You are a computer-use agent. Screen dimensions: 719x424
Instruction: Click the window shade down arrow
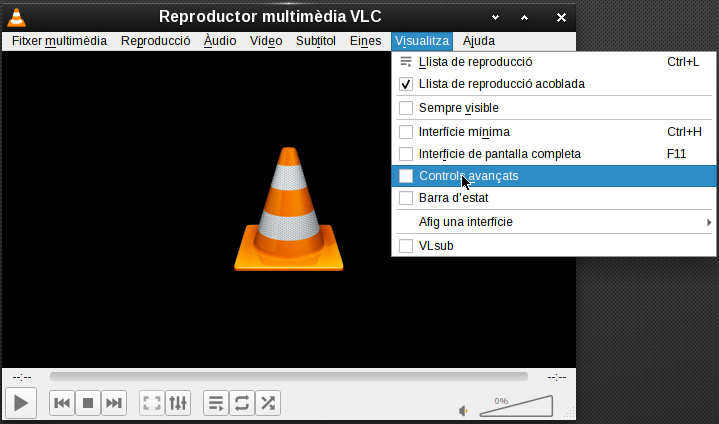[x=495, y=17]
